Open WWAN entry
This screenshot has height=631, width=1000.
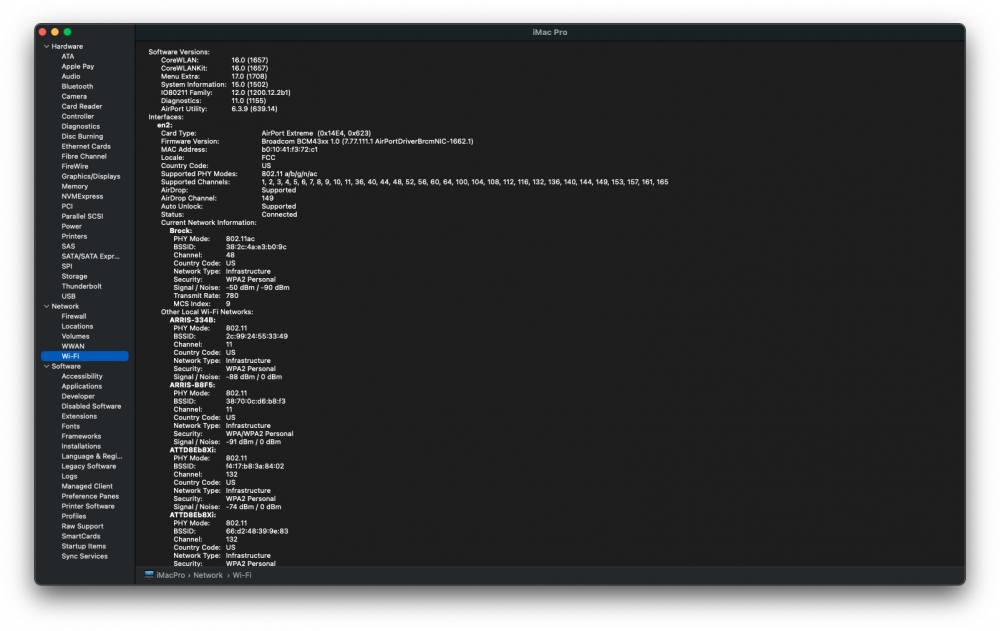click(73, 346)
